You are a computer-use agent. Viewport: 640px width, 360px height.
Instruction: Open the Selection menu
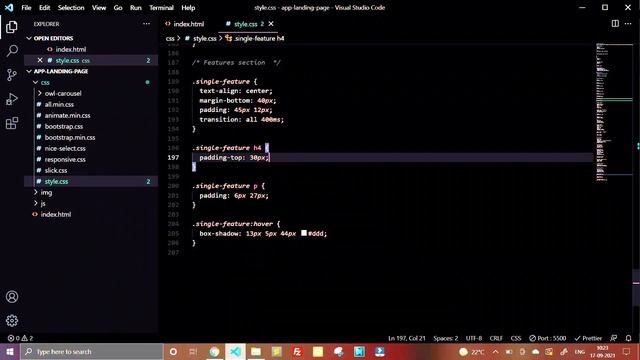[x=71, y=8]
